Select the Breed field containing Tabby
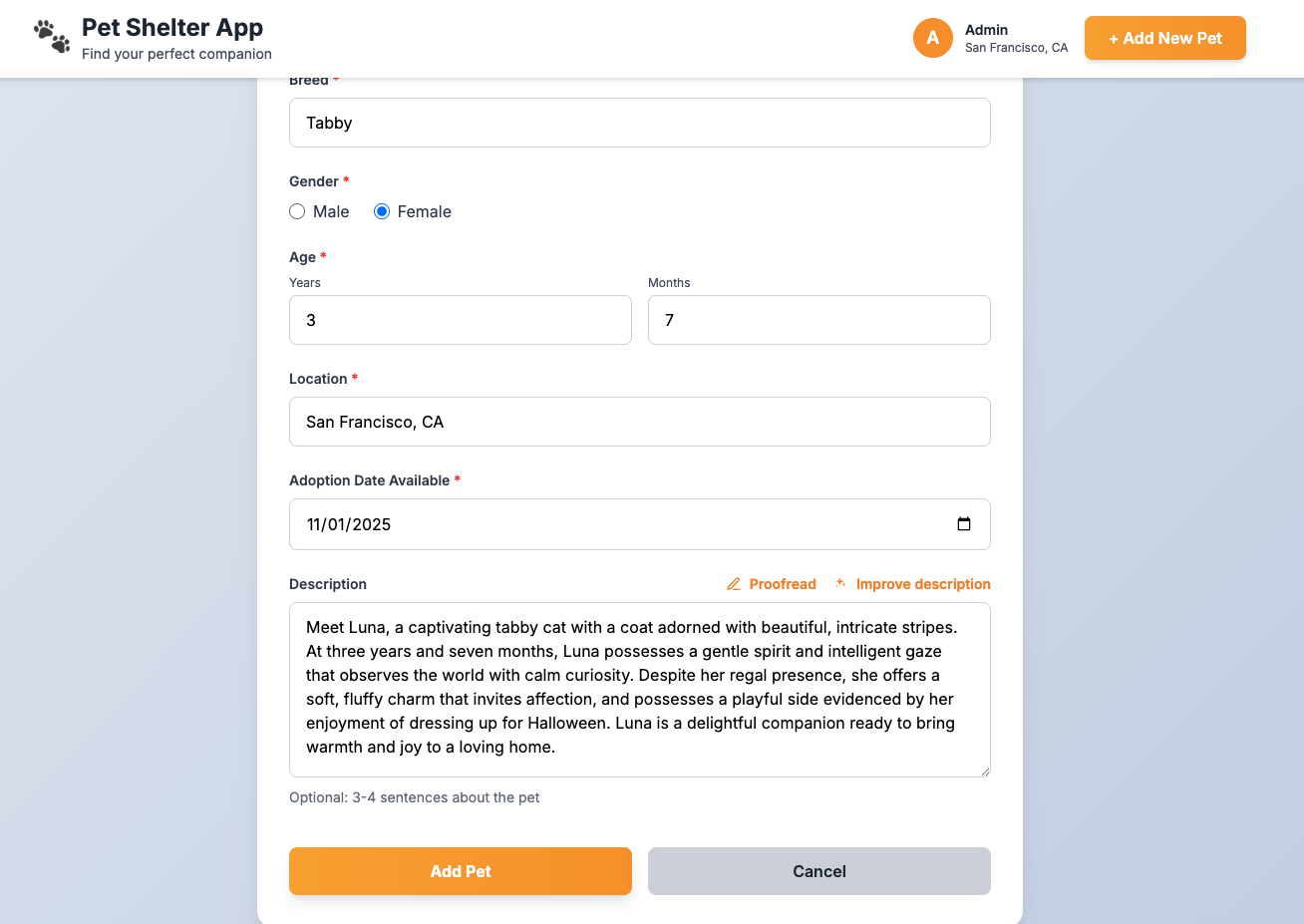The width and height of the screenshot is (1304, 924). (639, 122)
